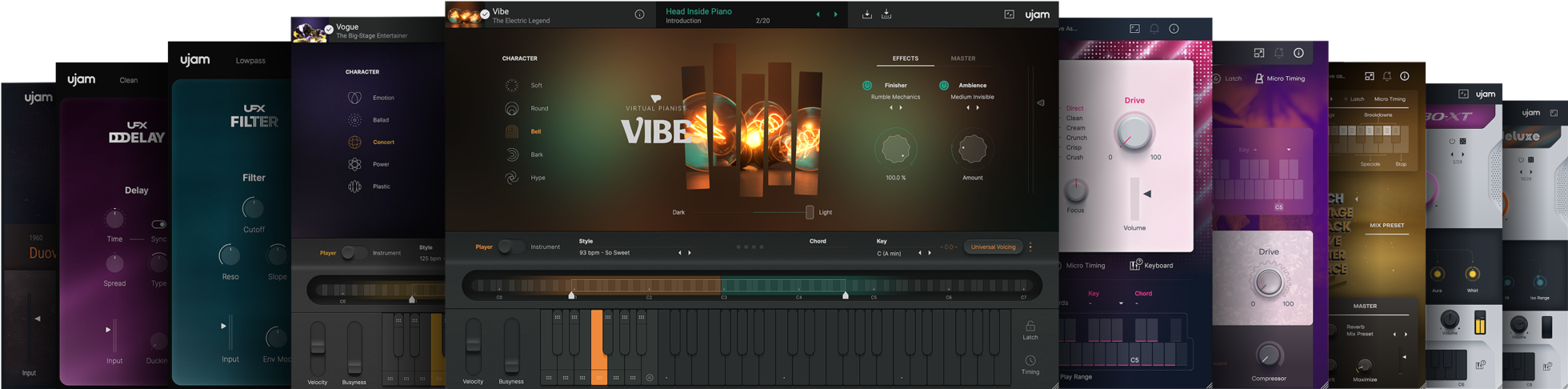Image resolution: width=1568 pixels, height=389 pixels.
Task: Click the second save-as download icon in Vibe
Action: pyautogui.click(x=886, y=14)
